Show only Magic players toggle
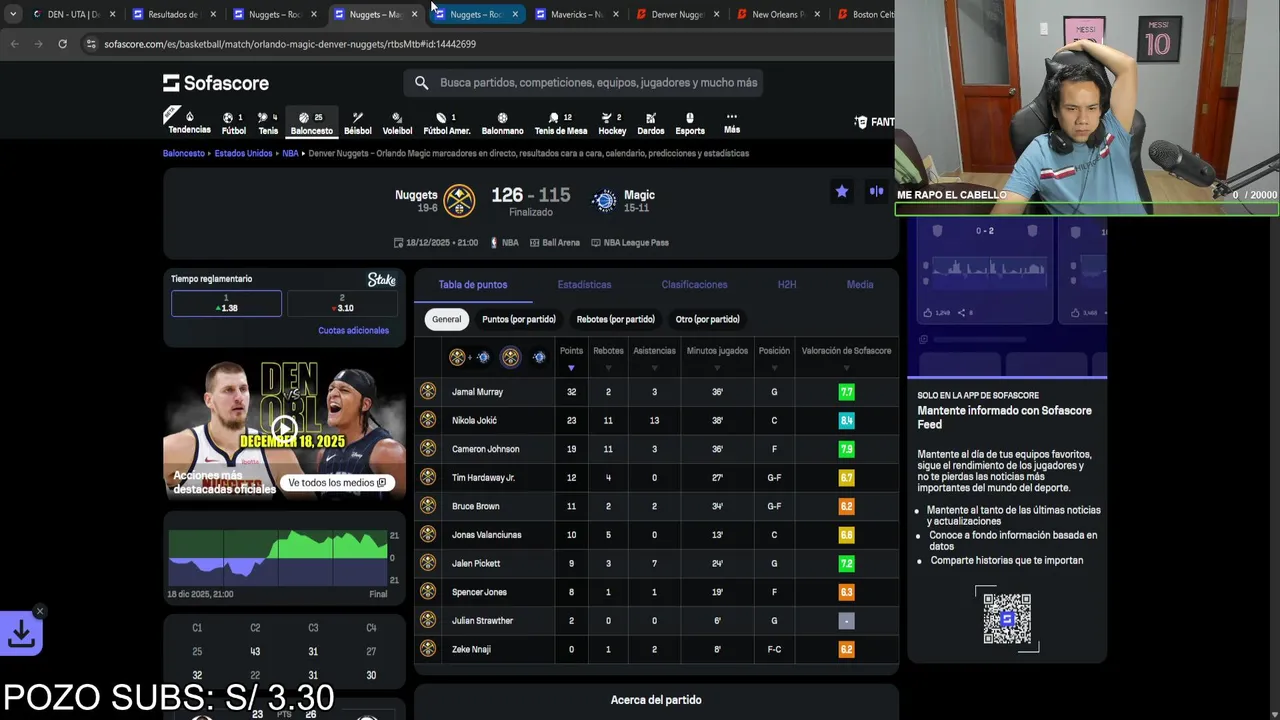Screen dimensions: 1280x720 [539, 357]
